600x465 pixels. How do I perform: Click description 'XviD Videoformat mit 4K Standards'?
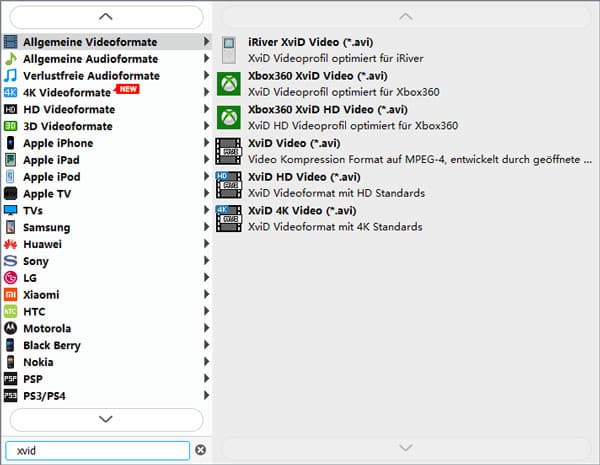pos(335,227)
